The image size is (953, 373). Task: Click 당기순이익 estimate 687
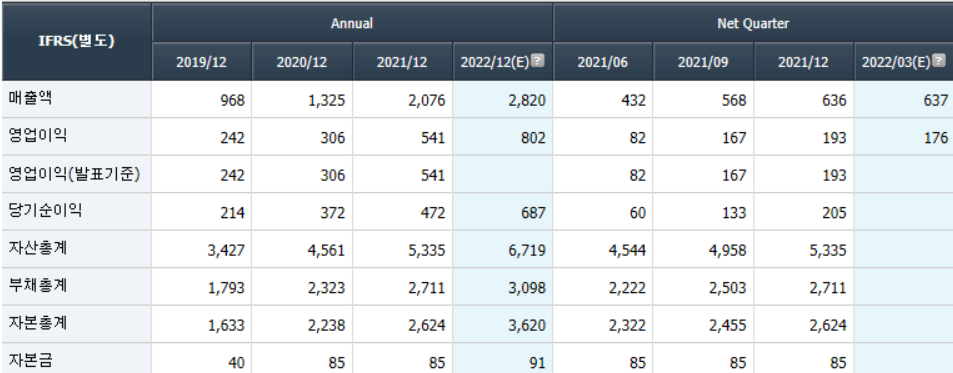click(534, 213)
